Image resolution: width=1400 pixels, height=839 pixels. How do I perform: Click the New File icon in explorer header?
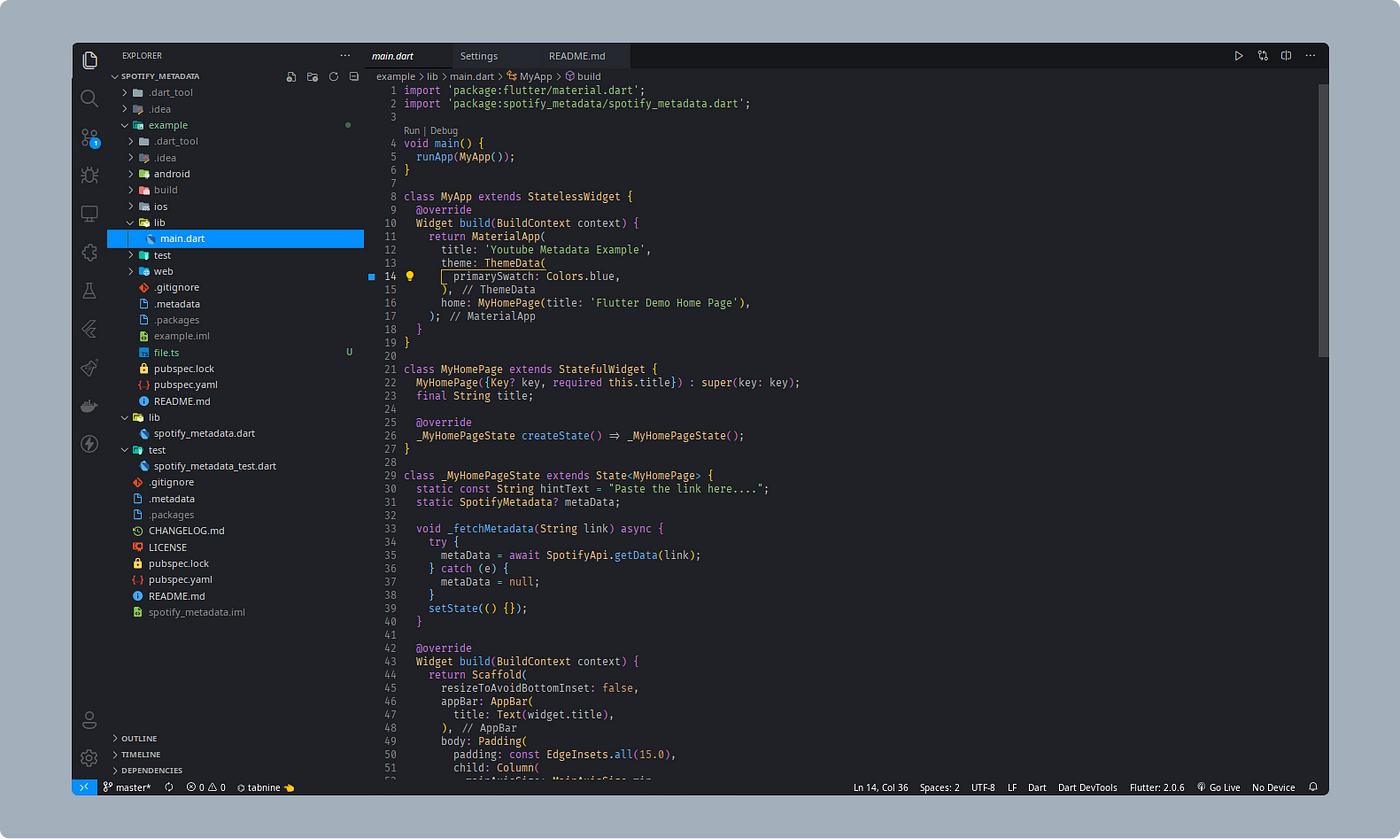(291, 76)
